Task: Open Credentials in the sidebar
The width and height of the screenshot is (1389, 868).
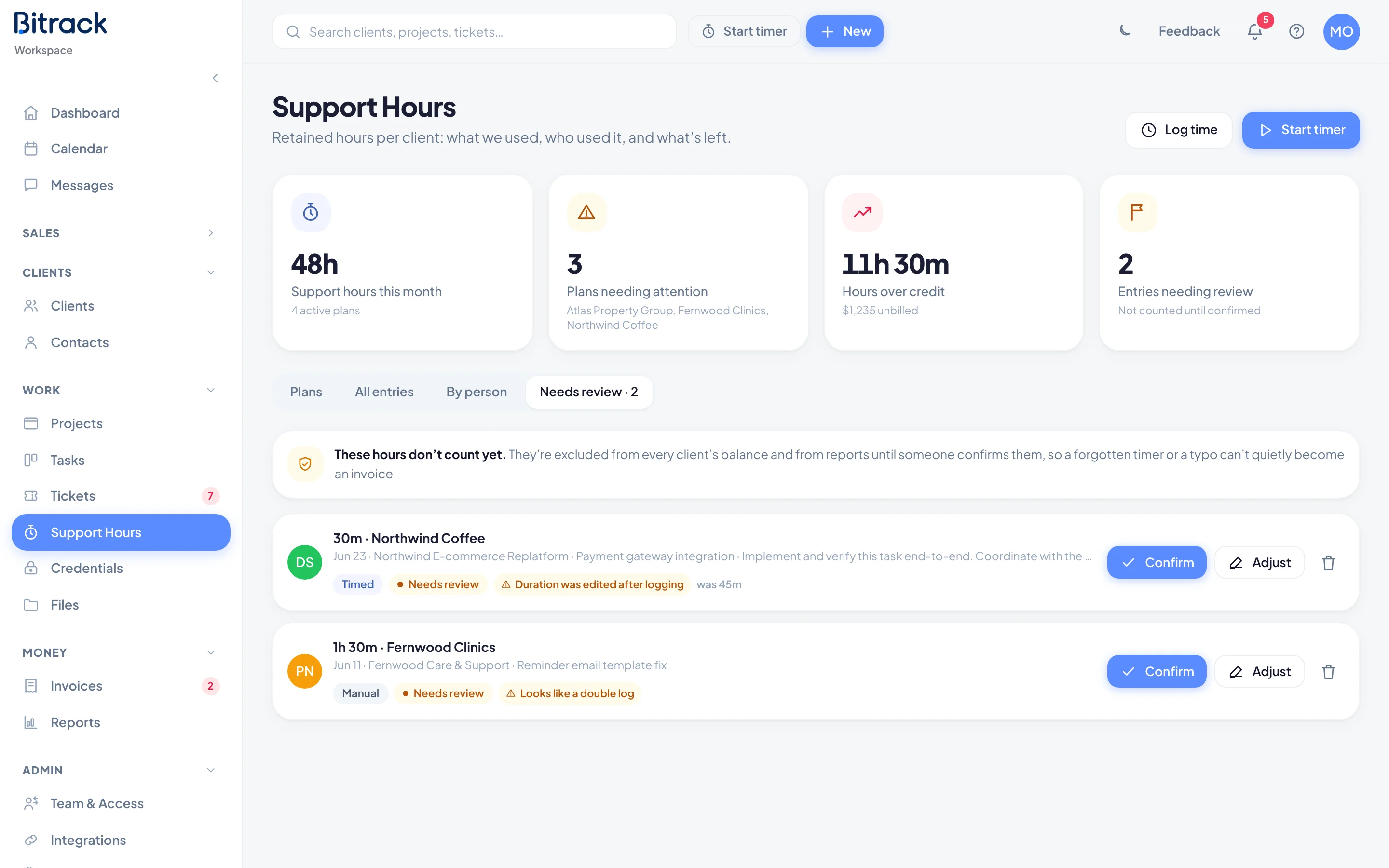Action: [121, 569]
